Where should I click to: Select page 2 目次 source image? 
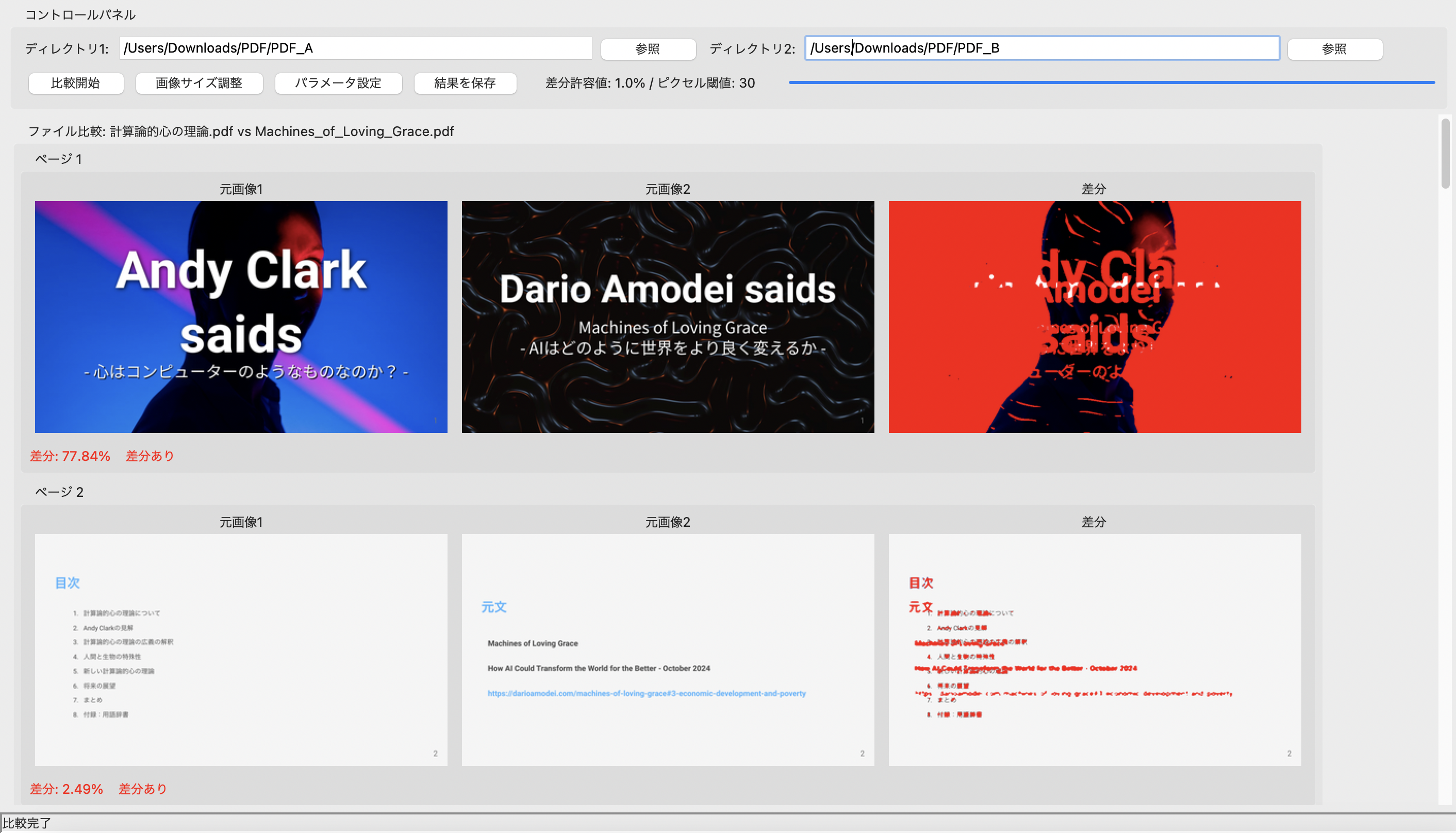pos(241,649)
